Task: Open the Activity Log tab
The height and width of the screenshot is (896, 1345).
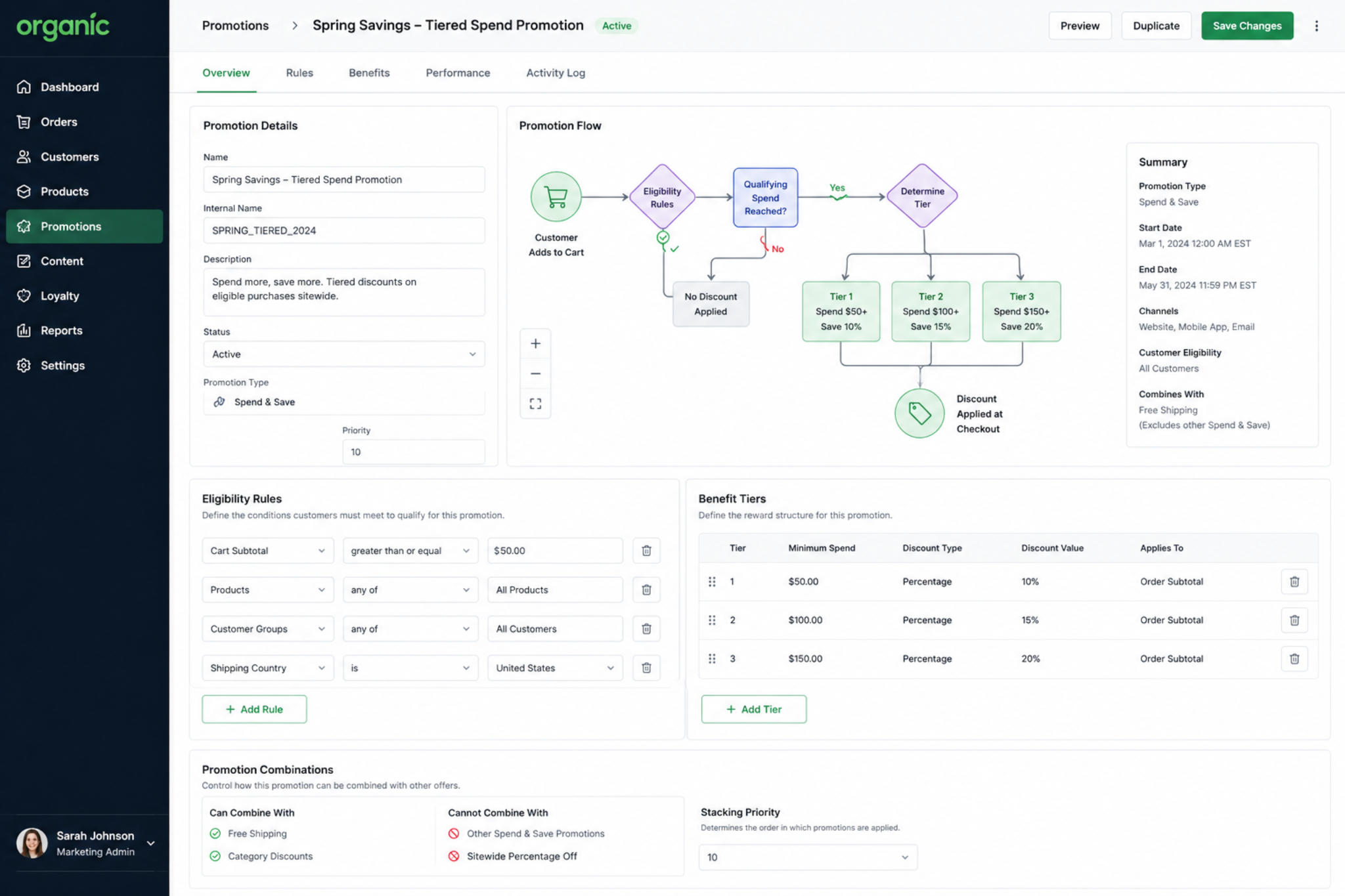Action: tap(555, 73)
